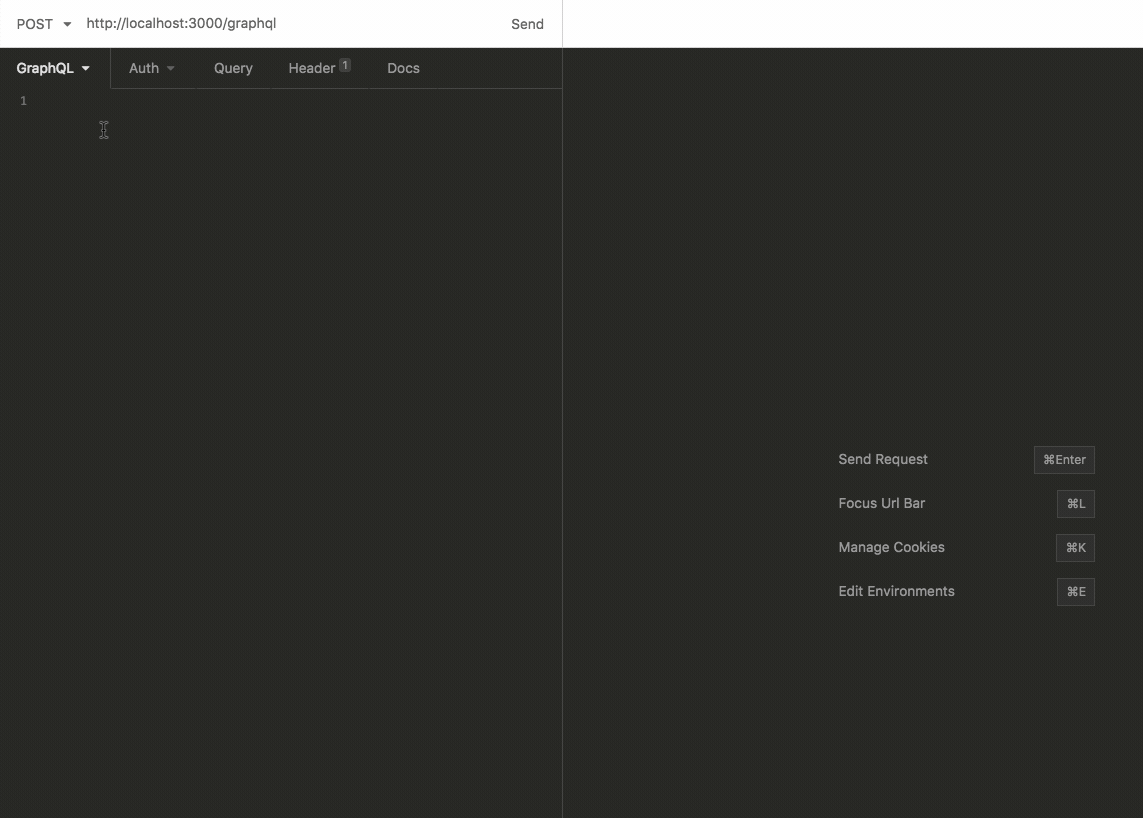Click the Edit Environments label
The height and width of the screenshot is (818, 1143).
point(896,591)
